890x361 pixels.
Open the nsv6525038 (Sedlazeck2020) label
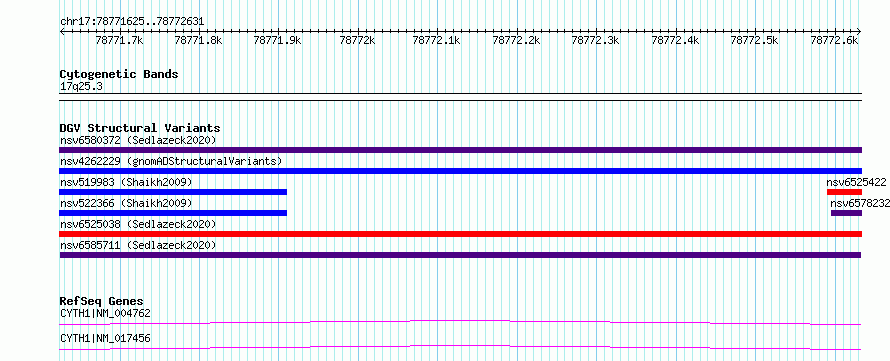tap(138, 224)
